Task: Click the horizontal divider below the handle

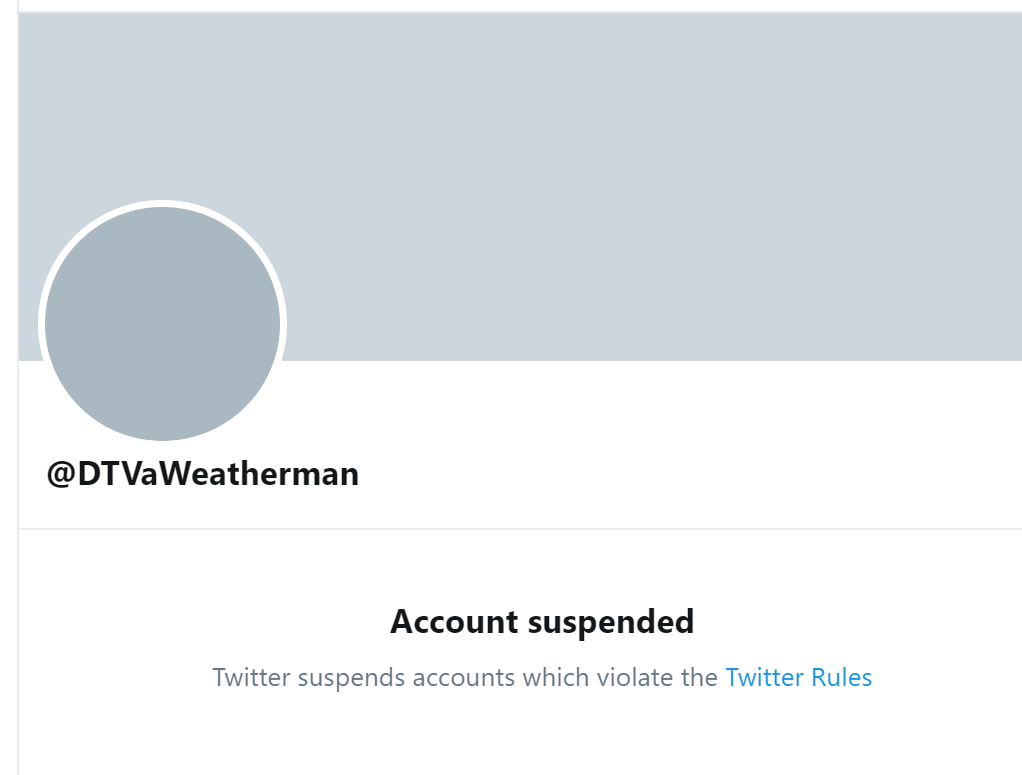Action: pyautogui.click(x=520, y=528)
